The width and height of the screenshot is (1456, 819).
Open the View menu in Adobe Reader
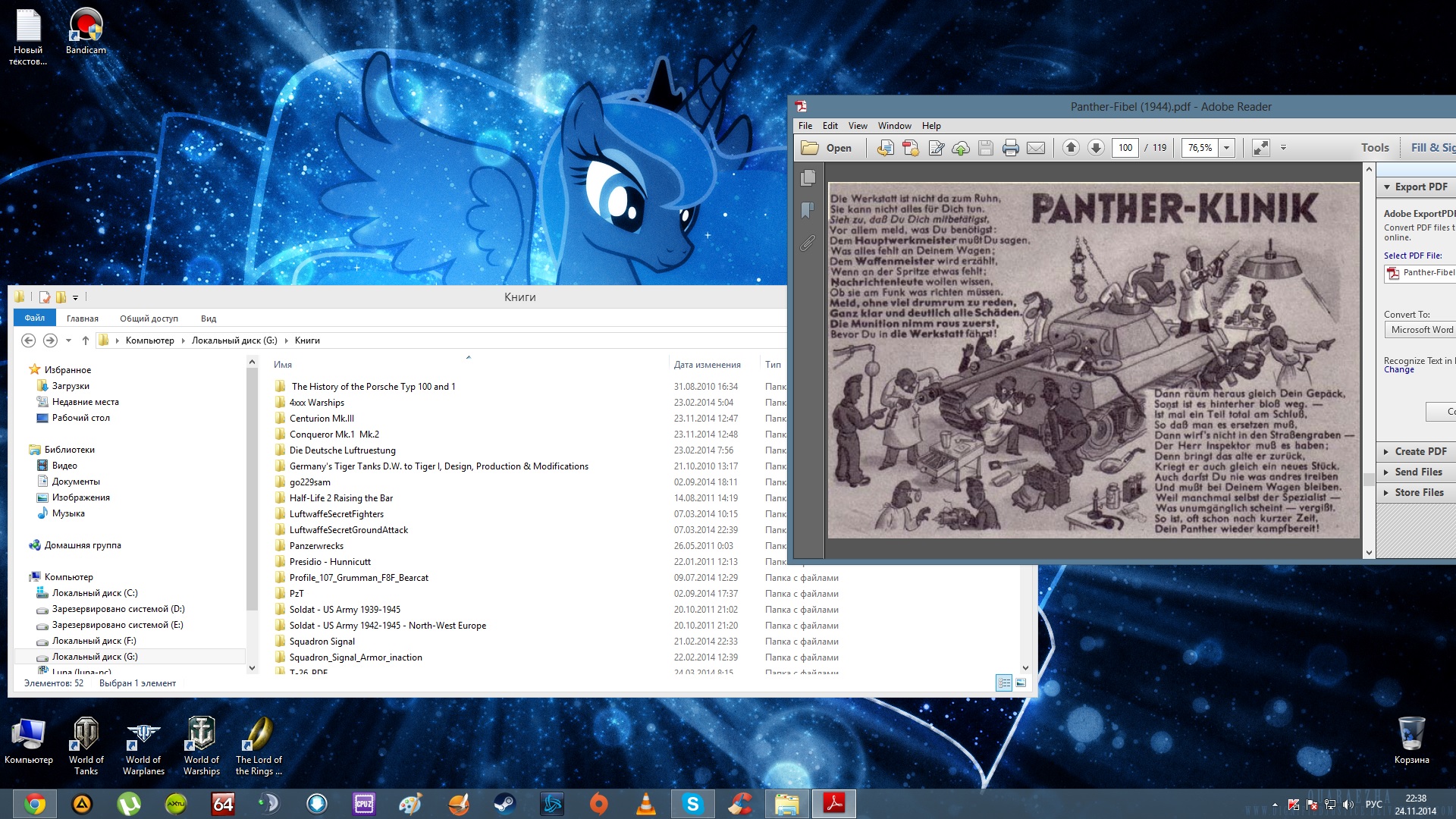pos(858,126)
